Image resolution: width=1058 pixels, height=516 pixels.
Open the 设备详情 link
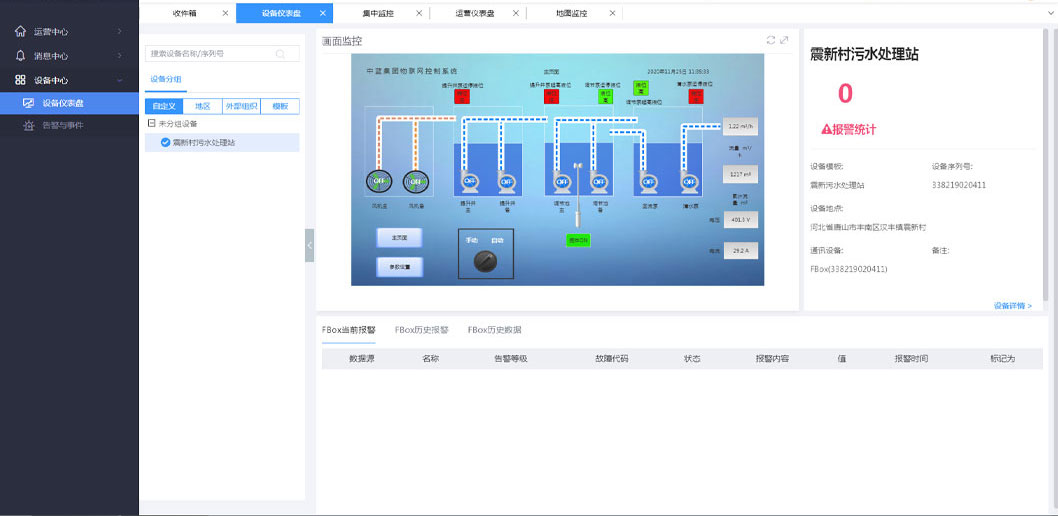pyautogui.click(x=1012, y=306)
